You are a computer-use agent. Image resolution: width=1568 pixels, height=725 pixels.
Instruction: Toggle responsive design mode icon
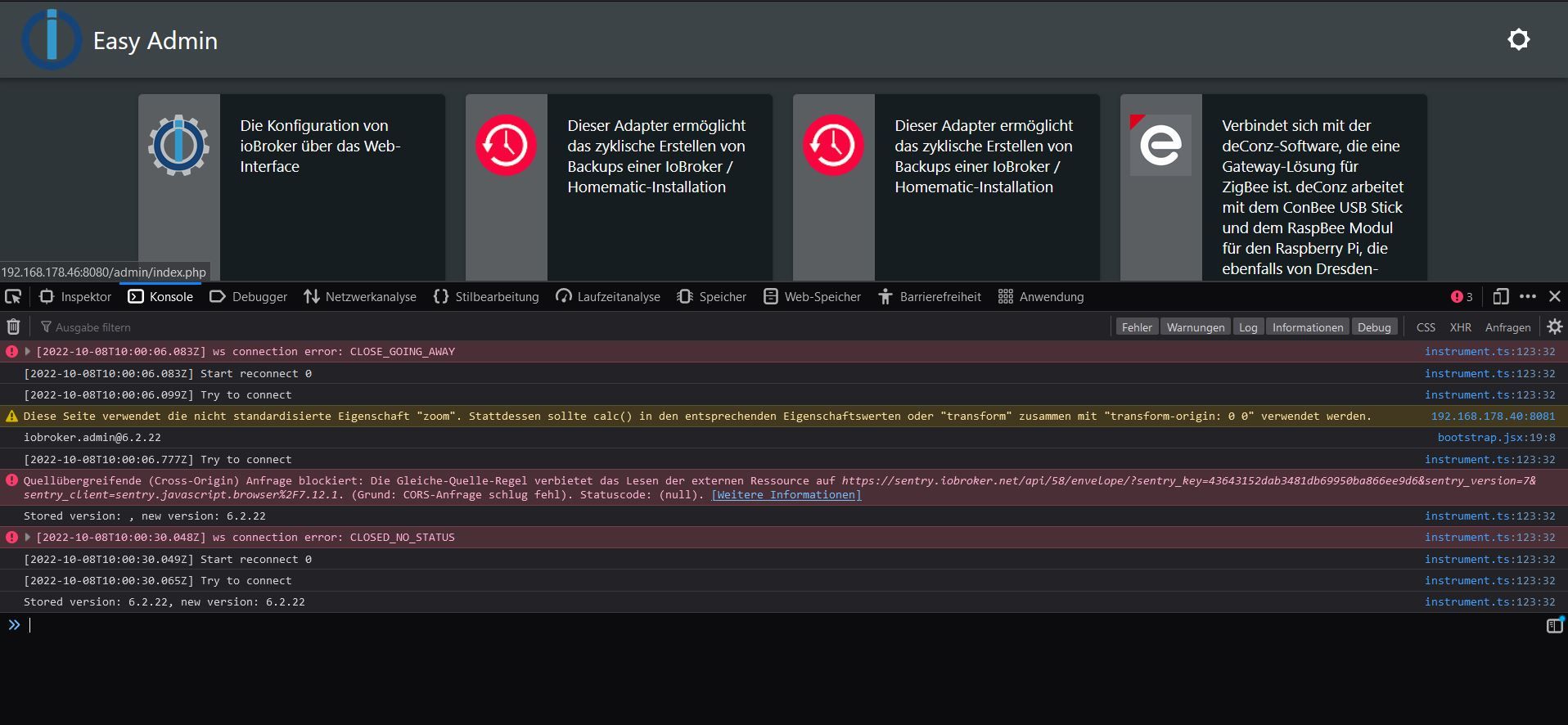(1500, 296)
